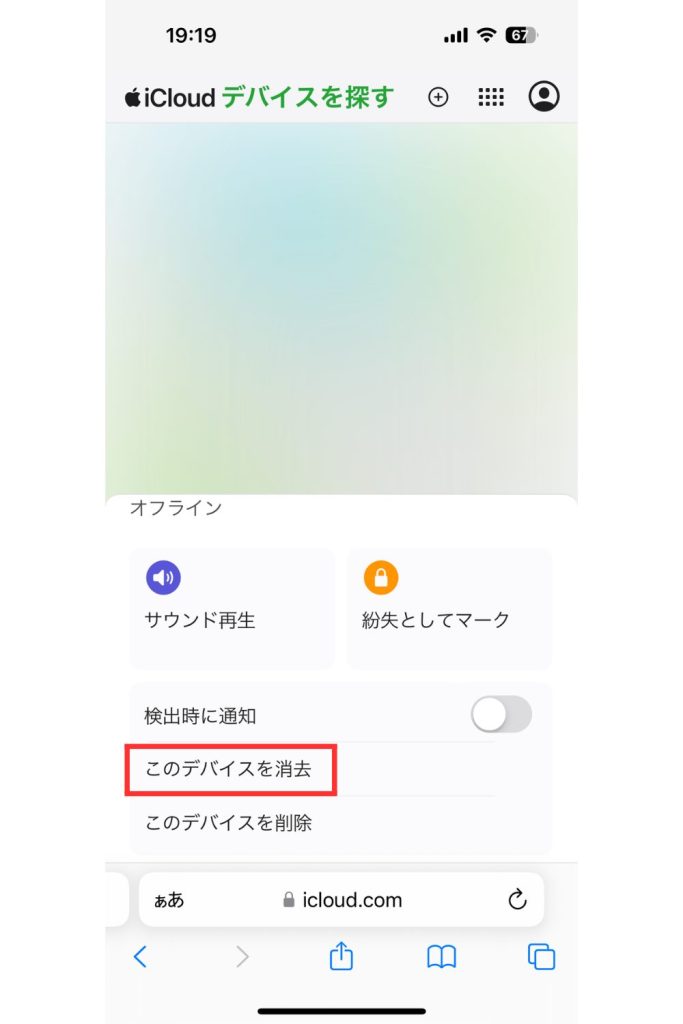Go back with Safari back arrow
Image resolution: width=683 pixels, height=1024 pixels.
[140, 957]
